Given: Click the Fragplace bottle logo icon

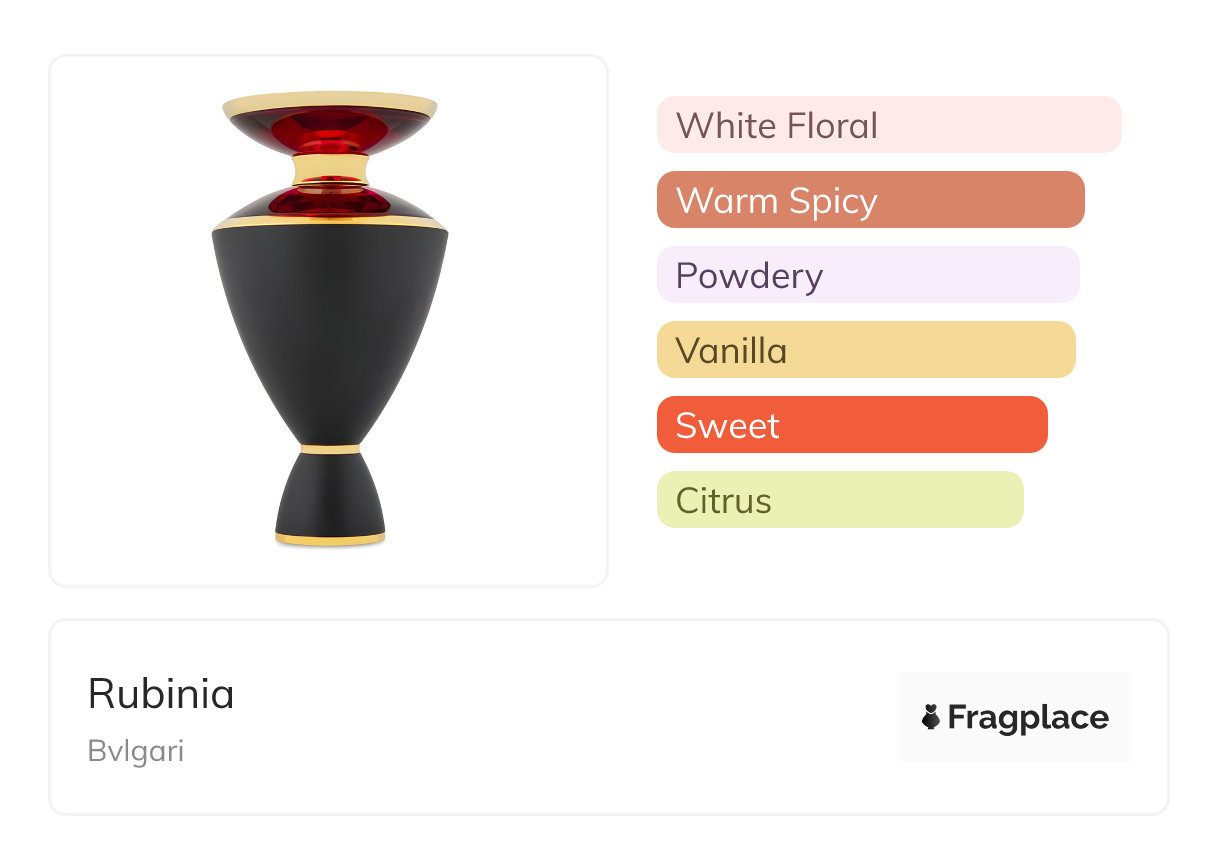Looking at the screenshot, I should (931, 717).
